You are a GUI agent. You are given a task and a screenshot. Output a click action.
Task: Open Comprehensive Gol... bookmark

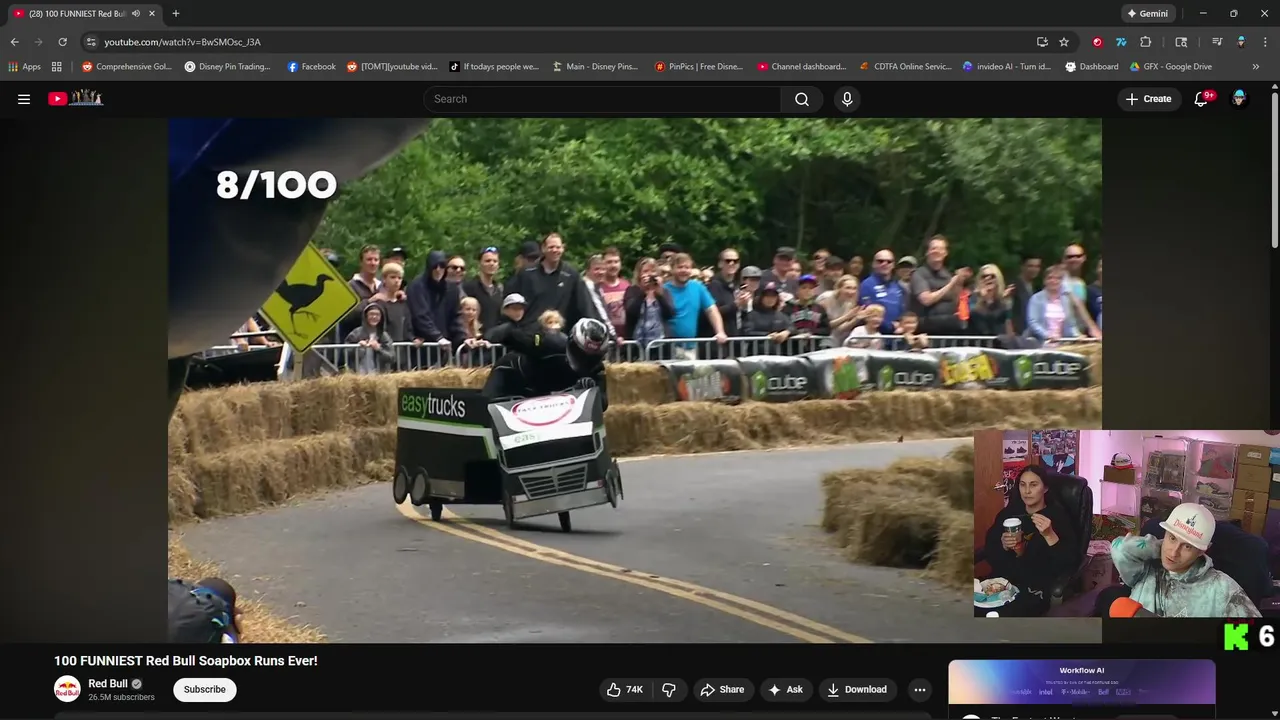click(127, 67)
